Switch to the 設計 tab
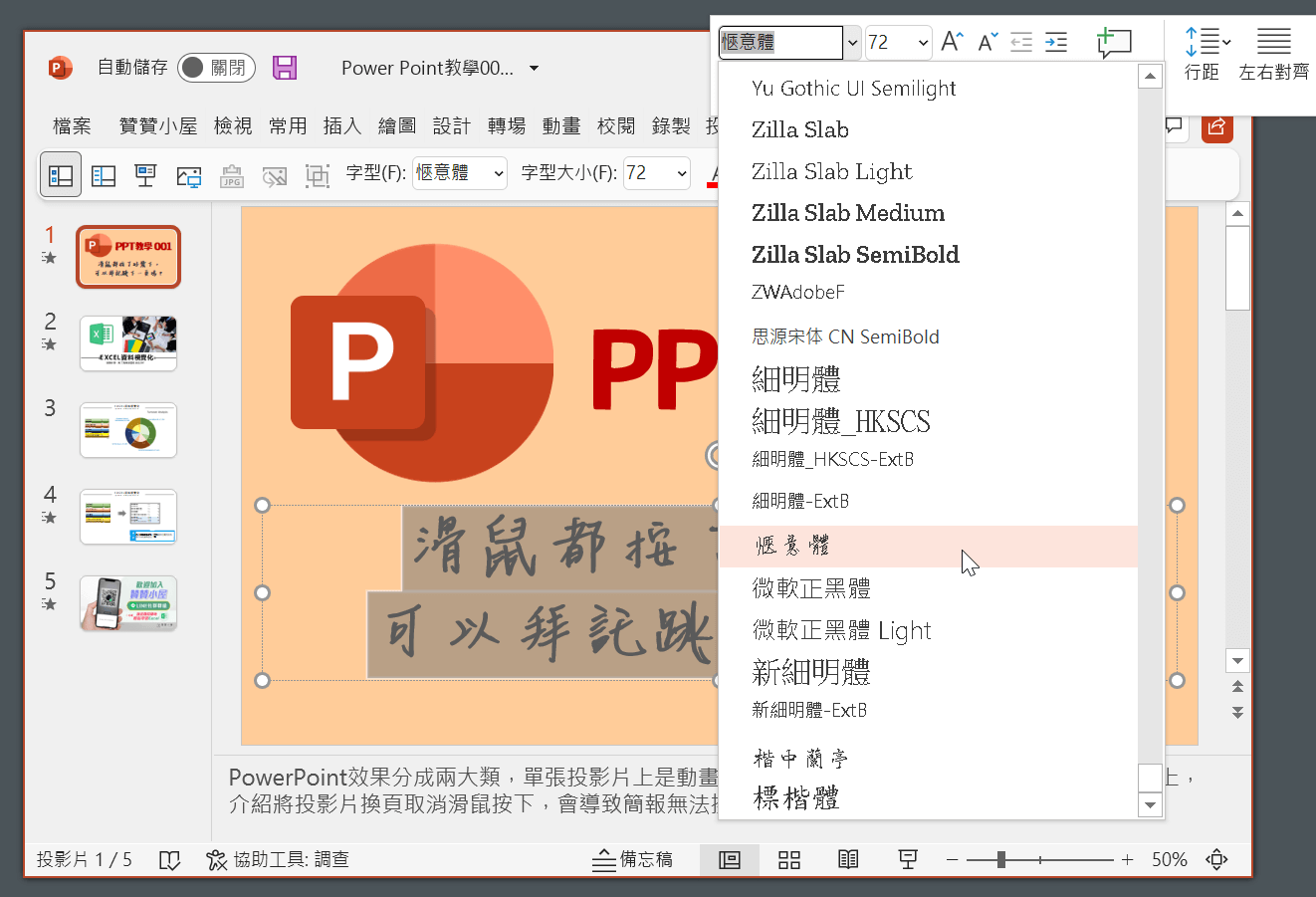The image size is (1316, 897). tap(452, 125)
